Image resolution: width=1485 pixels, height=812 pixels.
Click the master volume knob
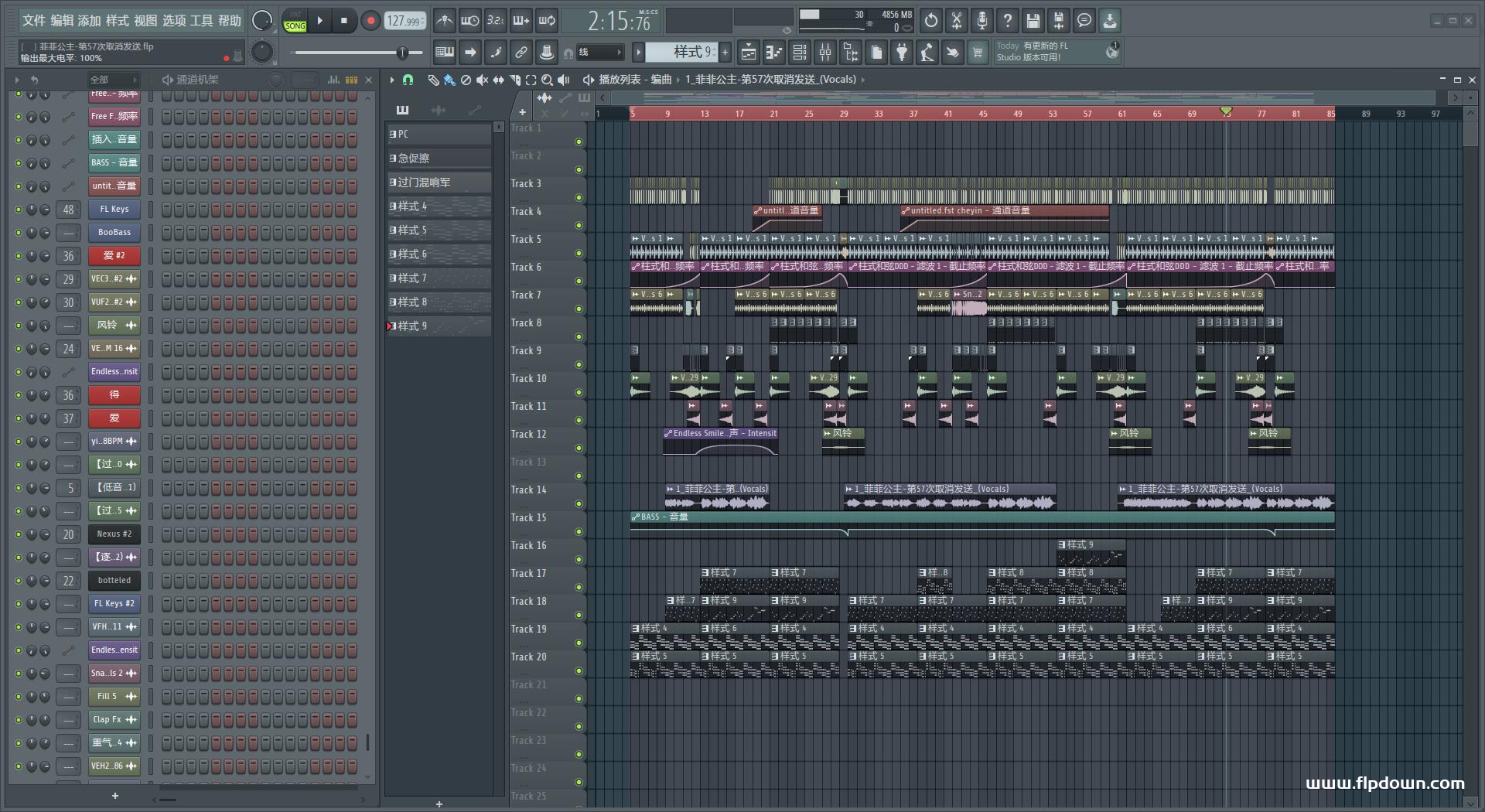coord(262,21)
